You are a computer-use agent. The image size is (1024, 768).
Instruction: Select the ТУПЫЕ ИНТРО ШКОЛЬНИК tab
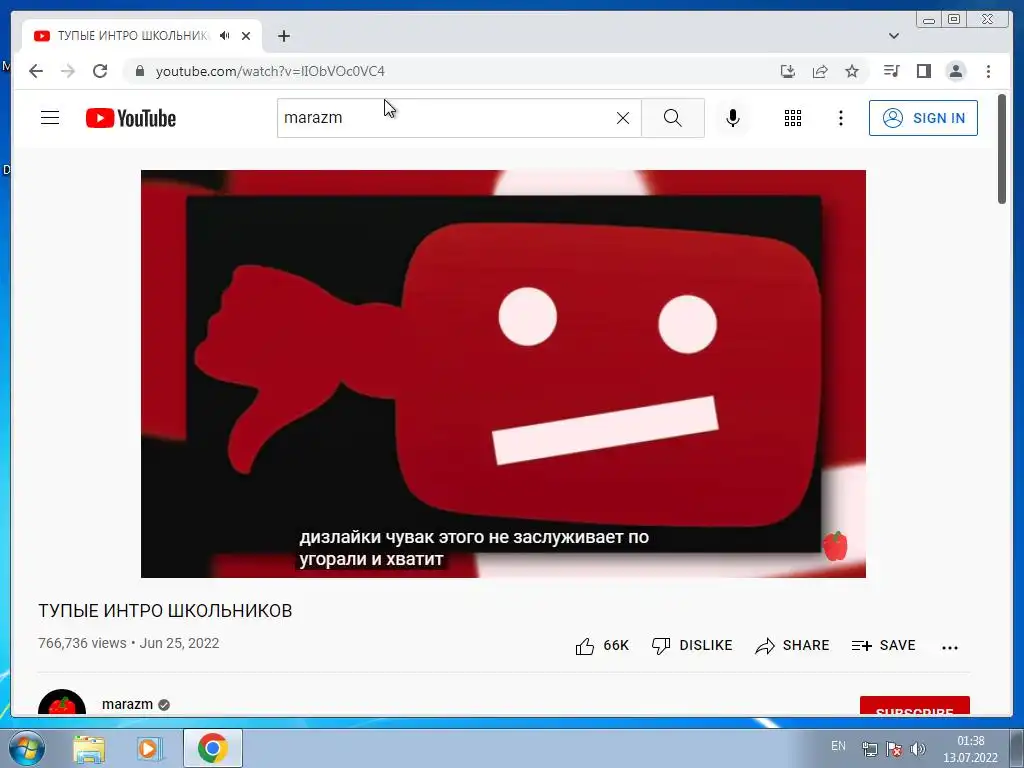coord(142,36)
